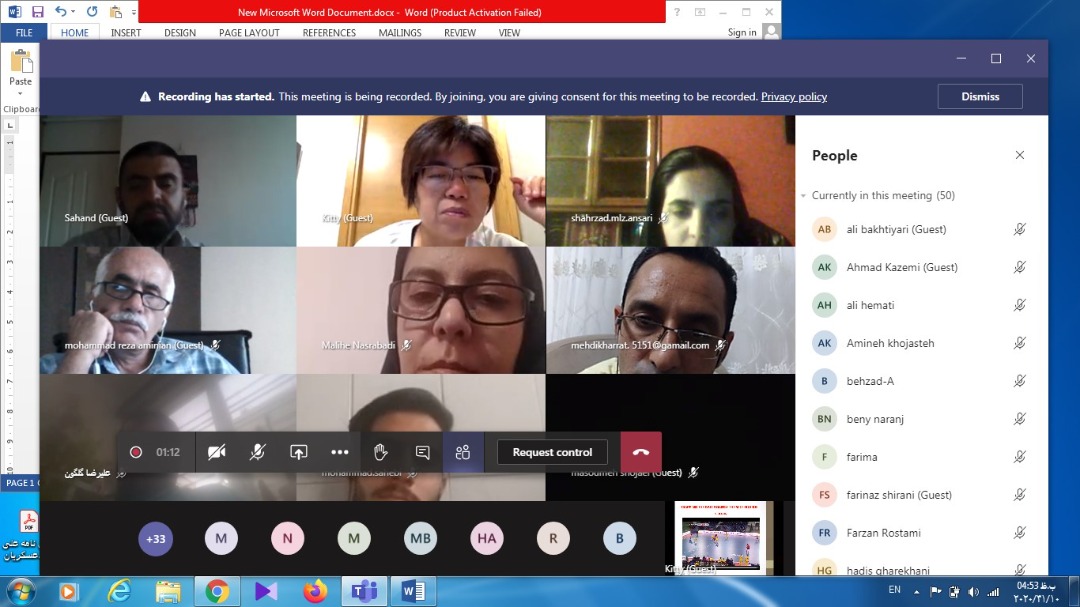Open Paste options dropdown arrow in Word

click(x=20, y=93)
